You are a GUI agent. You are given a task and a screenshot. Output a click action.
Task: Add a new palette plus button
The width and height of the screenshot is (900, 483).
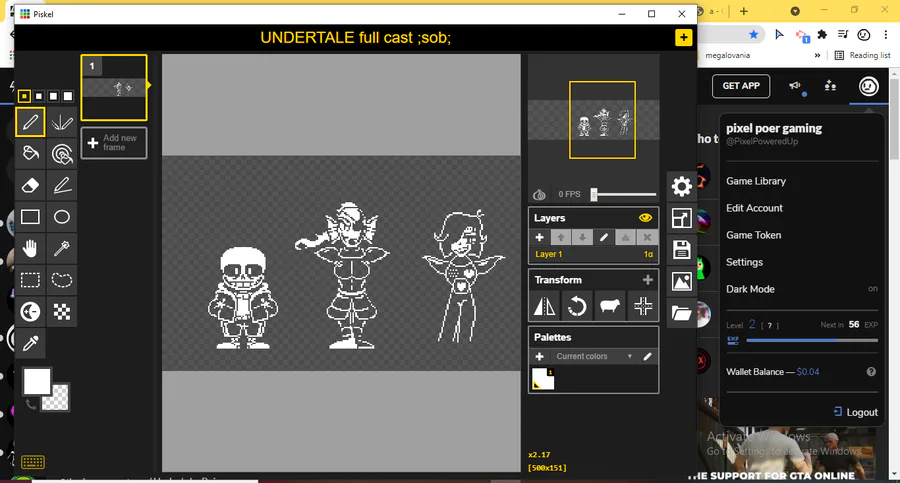pyautogui.click(x=539, y=356)
